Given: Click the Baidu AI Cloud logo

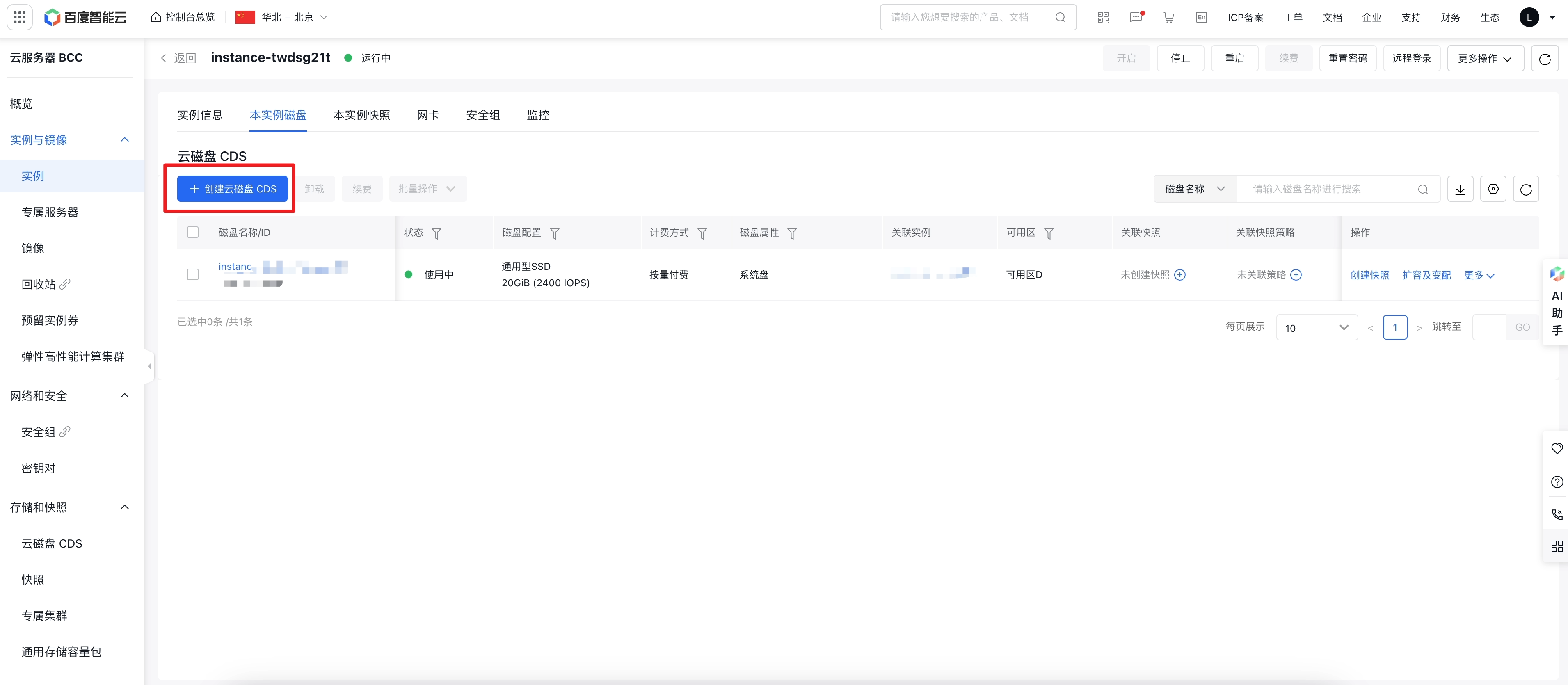Looking at the screenshot, I should coord(85,17).
